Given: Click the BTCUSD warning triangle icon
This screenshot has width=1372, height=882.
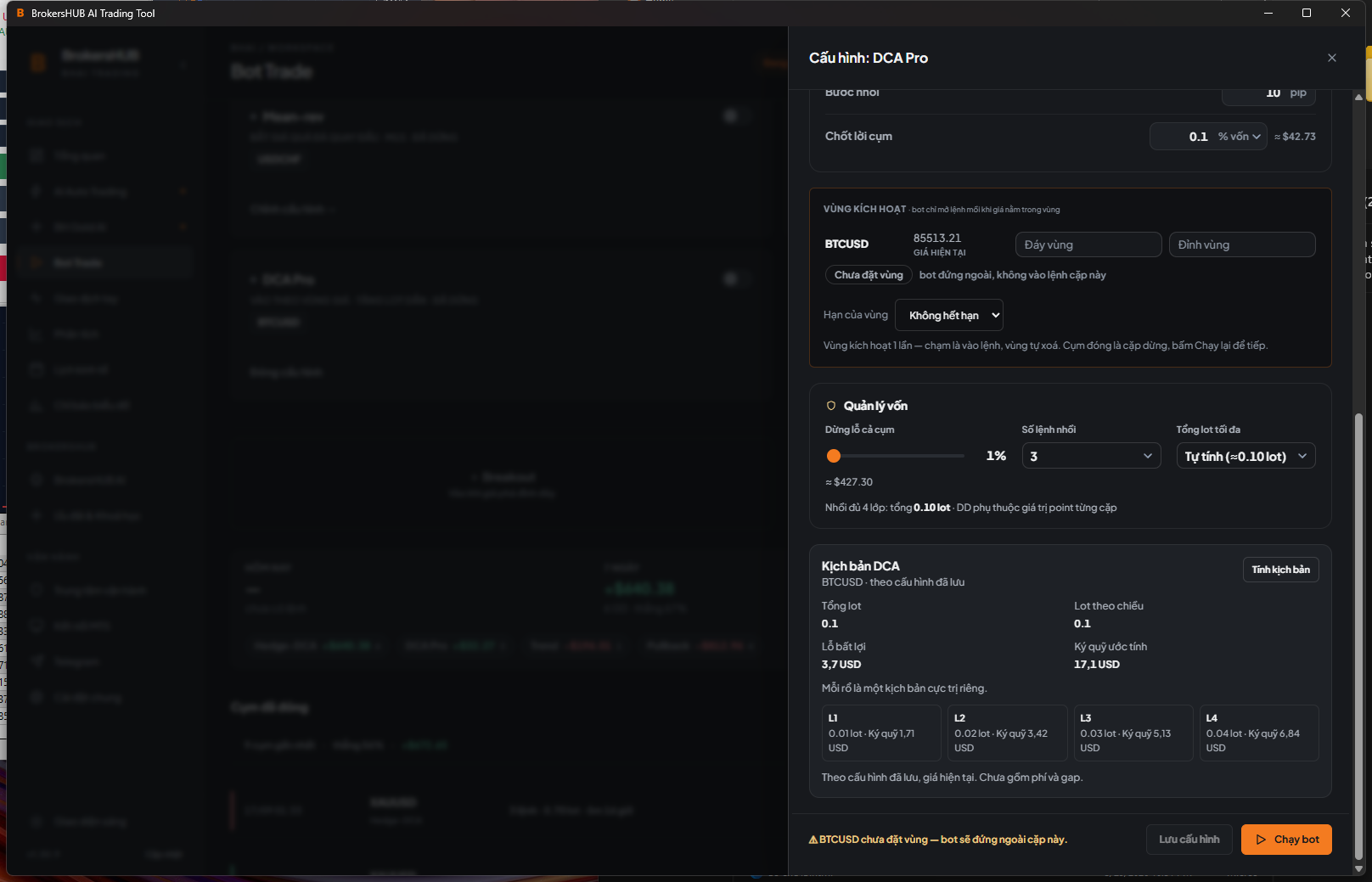Looking at the screenshot, I should (813, 840).
